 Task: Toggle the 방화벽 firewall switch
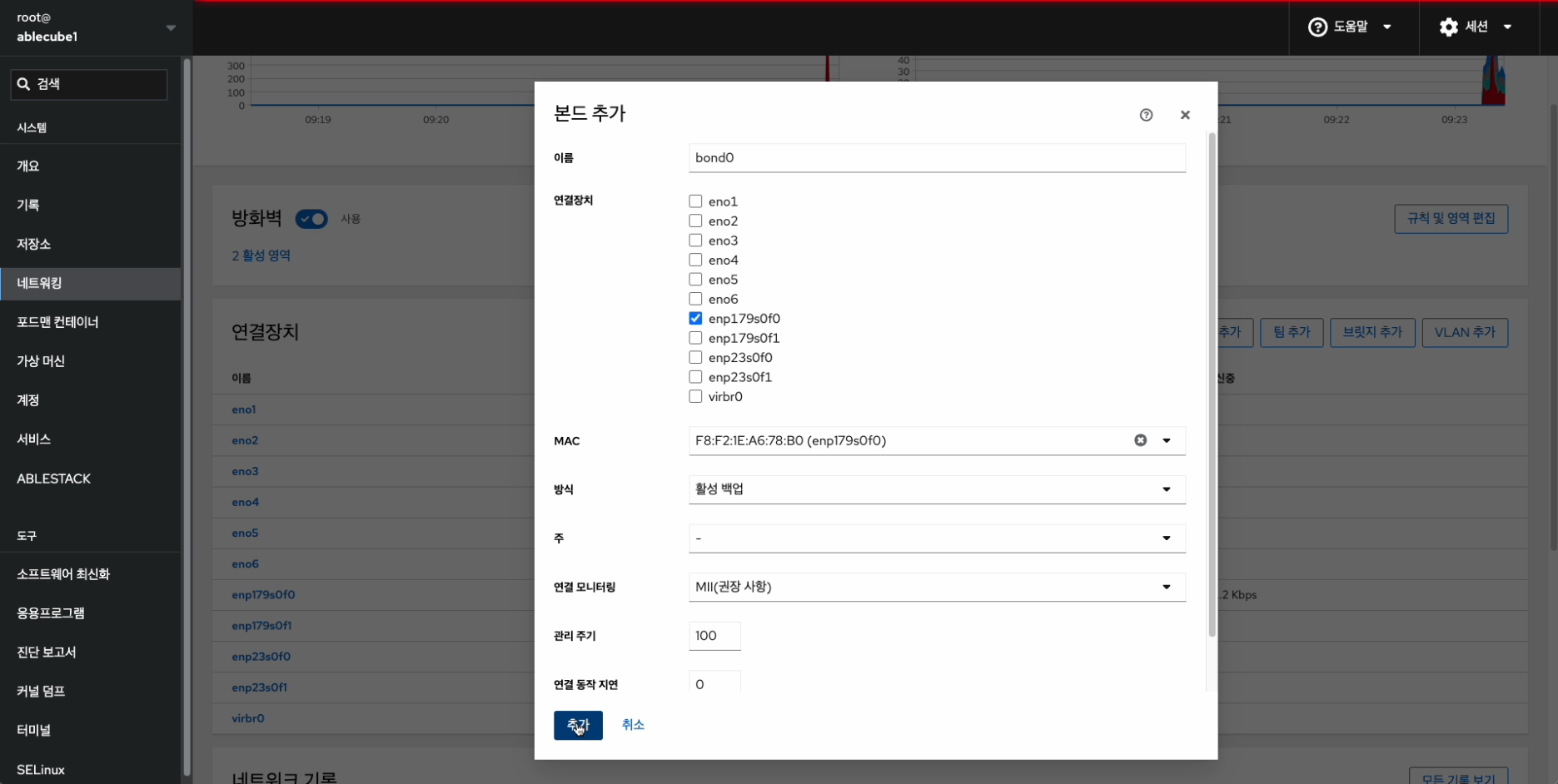click(x=311, y=219)
